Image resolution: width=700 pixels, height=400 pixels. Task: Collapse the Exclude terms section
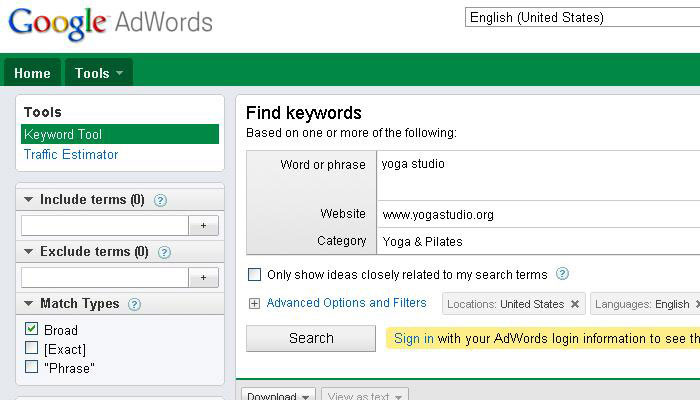29,252
